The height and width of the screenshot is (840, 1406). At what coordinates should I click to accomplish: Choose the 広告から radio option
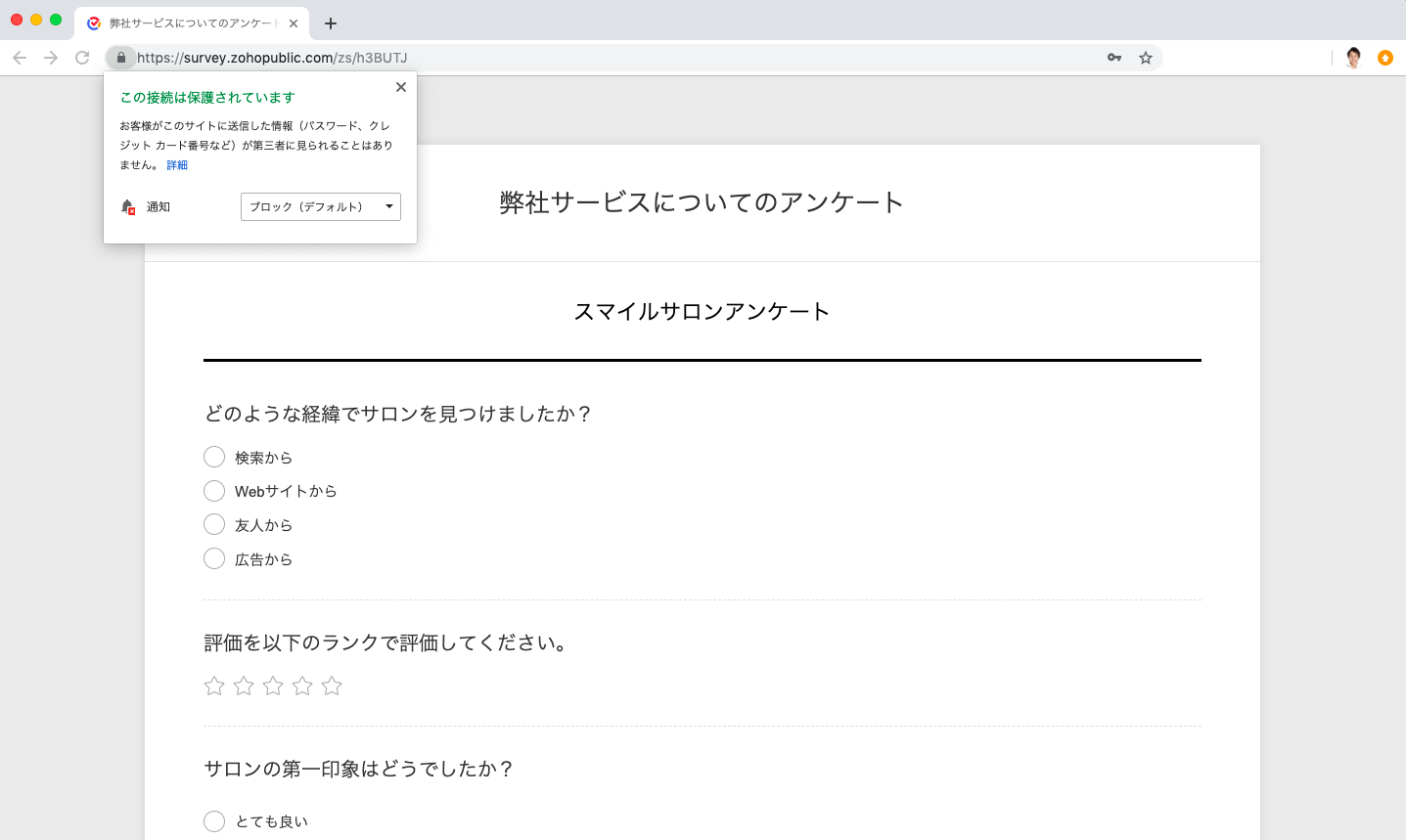[214, 559]
